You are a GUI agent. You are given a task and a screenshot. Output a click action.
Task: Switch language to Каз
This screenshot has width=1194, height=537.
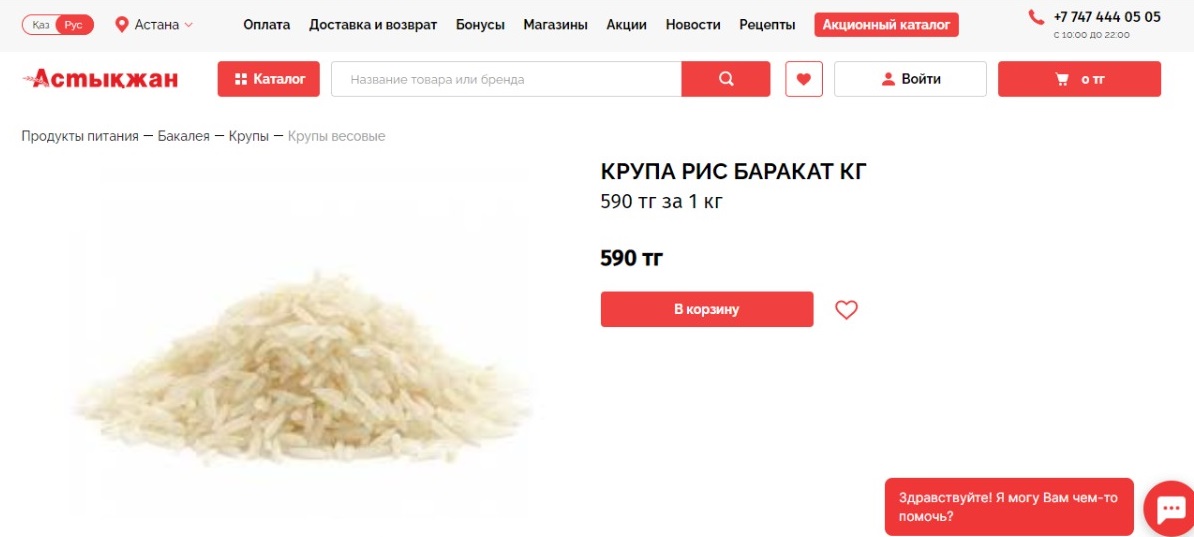41,25
